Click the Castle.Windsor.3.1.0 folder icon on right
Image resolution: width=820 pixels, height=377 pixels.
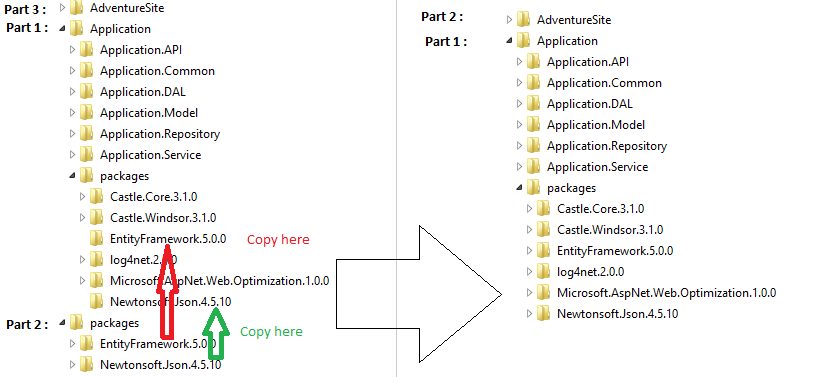(x=544, y=230)
